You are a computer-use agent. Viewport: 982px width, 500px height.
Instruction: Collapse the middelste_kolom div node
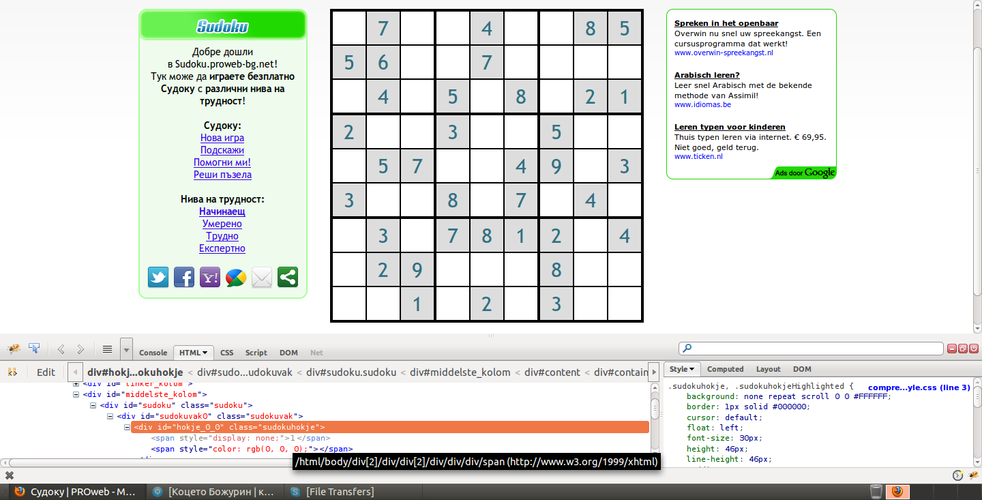click(76, 394)
